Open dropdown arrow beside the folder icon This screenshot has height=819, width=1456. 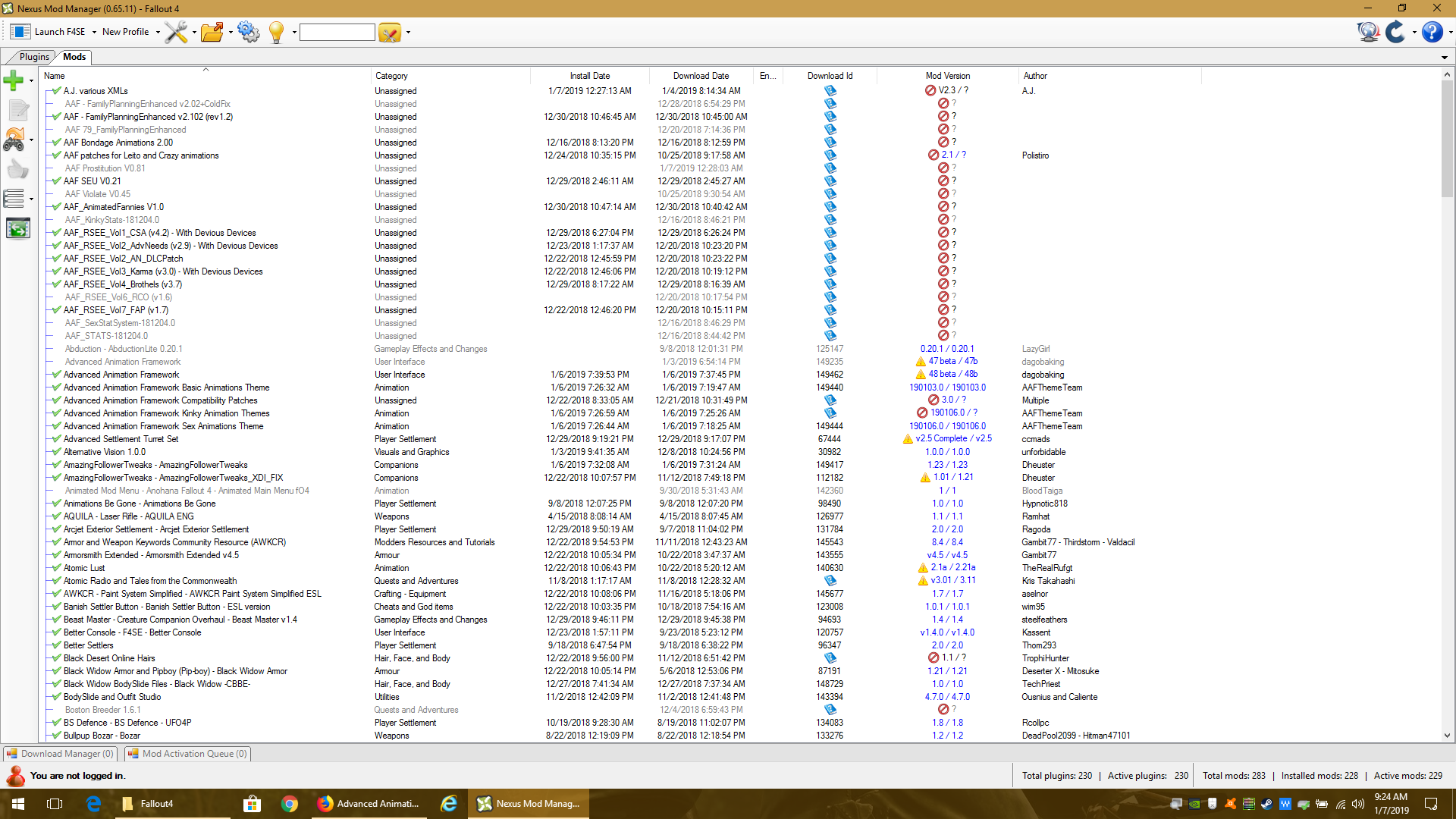coord(231,33)
